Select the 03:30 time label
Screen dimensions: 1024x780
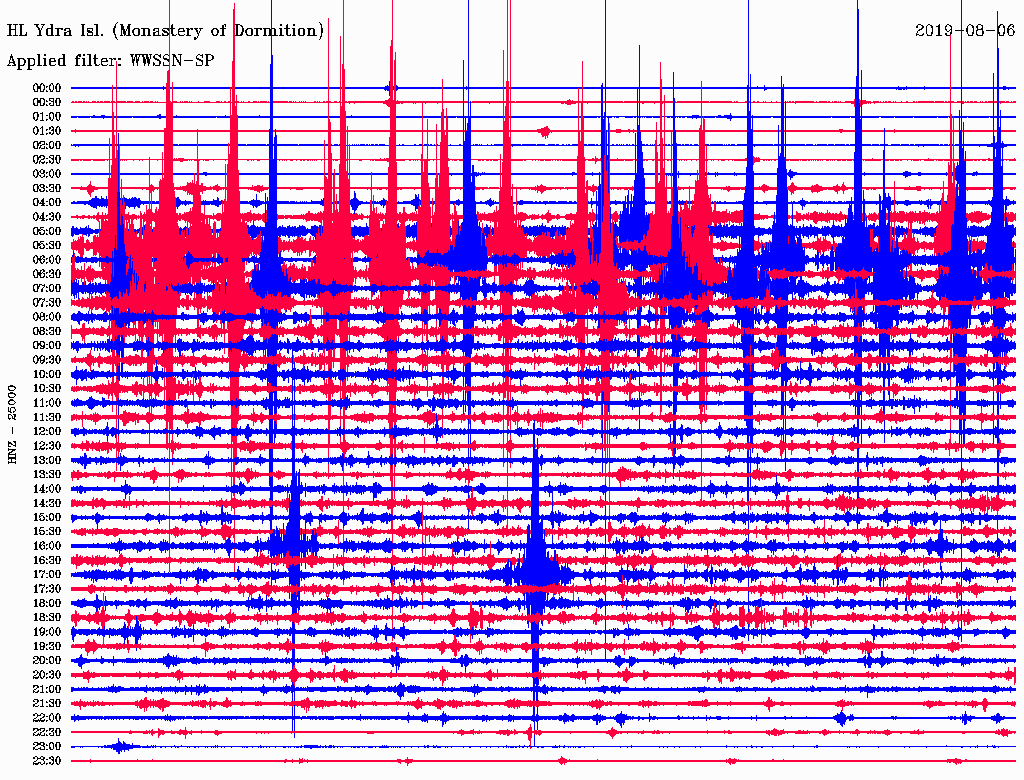[47, 188]
